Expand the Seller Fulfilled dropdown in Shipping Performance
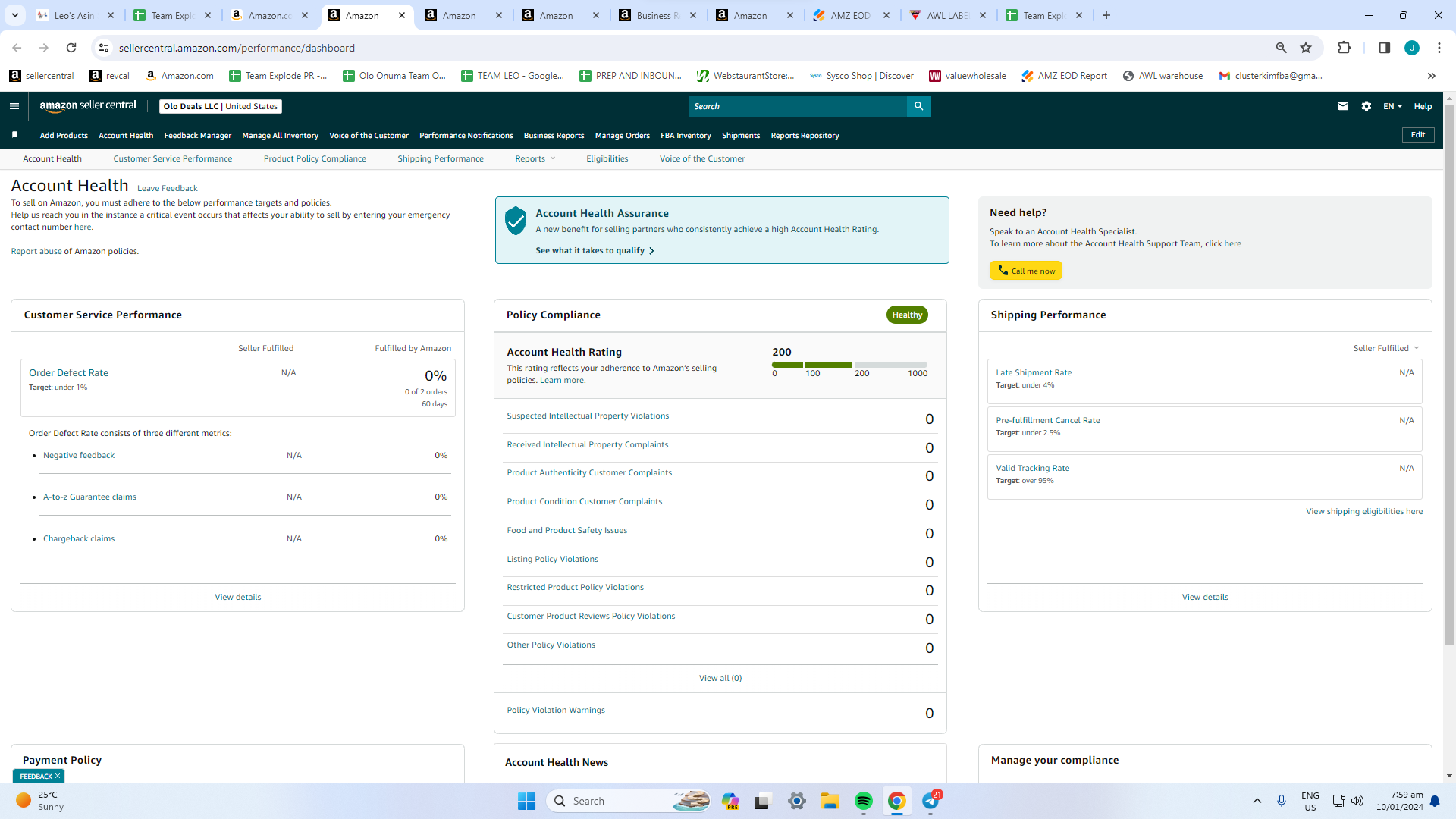 [1386, 348]
